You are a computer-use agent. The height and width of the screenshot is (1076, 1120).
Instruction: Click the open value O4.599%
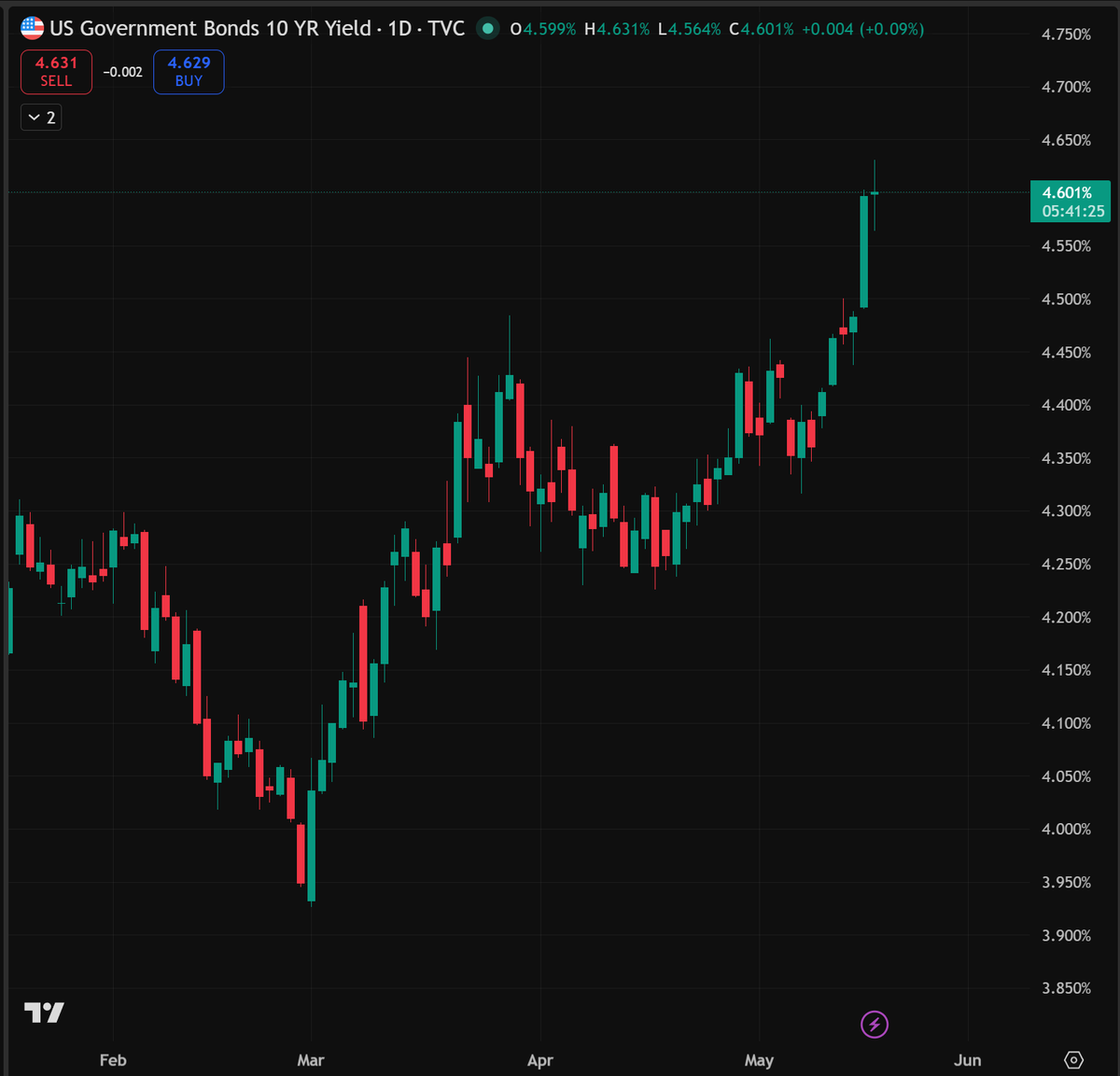click(543, 30)
